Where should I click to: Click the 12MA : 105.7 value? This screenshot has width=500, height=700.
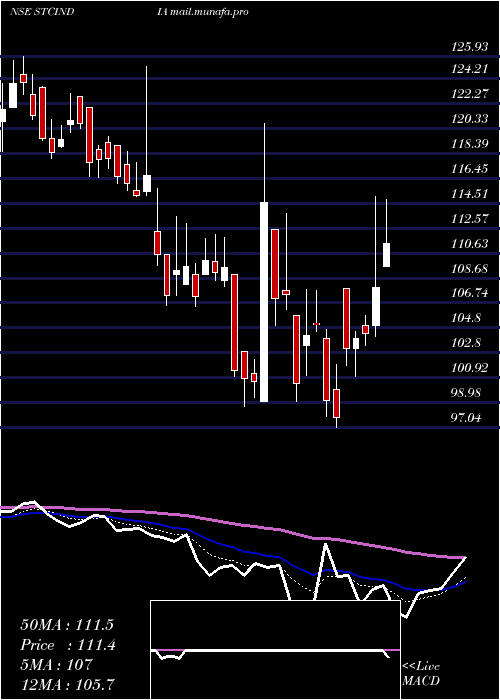[67, 684]
